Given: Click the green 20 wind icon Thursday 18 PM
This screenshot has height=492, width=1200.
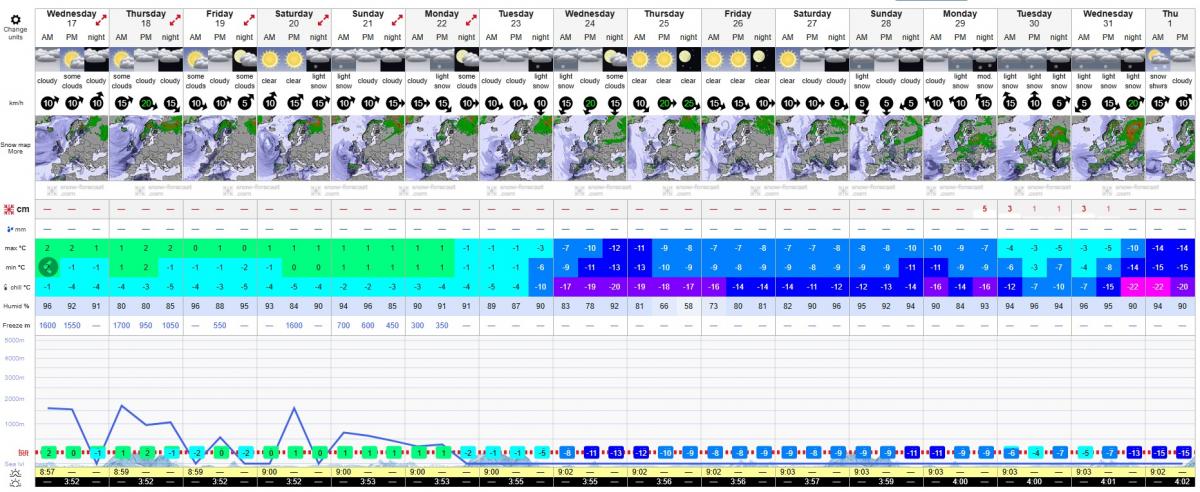Looking at the screenshot, I should pyautogui.click(x=146, y=103).
